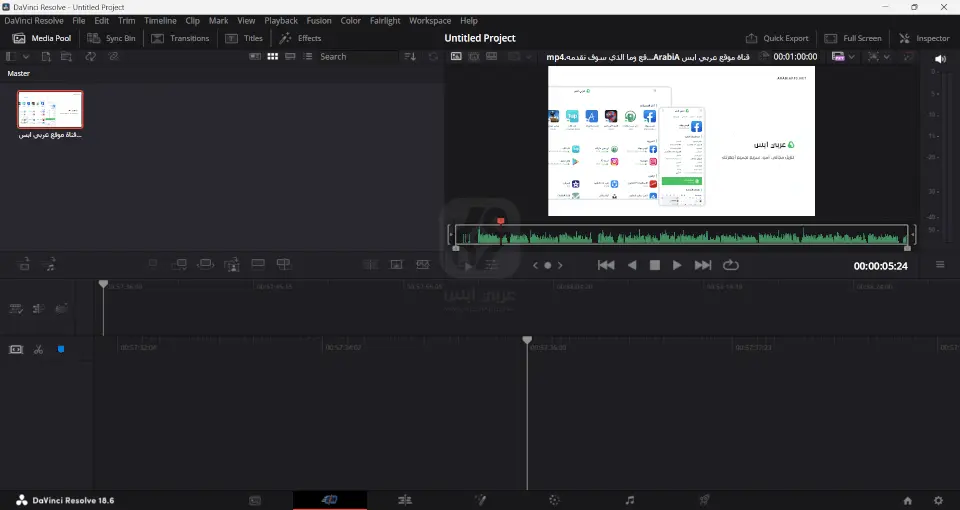The image size is (960, 510).
Task: Open the Fusion menu
Action: pos(319,20)
